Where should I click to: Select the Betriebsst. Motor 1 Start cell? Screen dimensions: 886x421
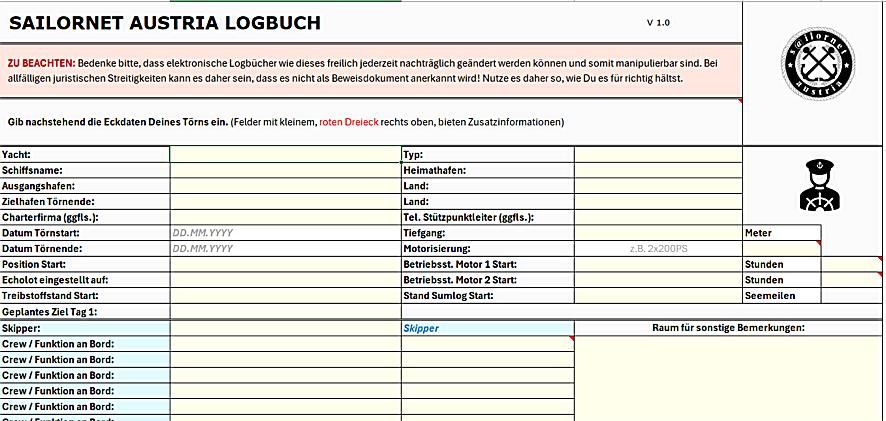pos(657,264)
